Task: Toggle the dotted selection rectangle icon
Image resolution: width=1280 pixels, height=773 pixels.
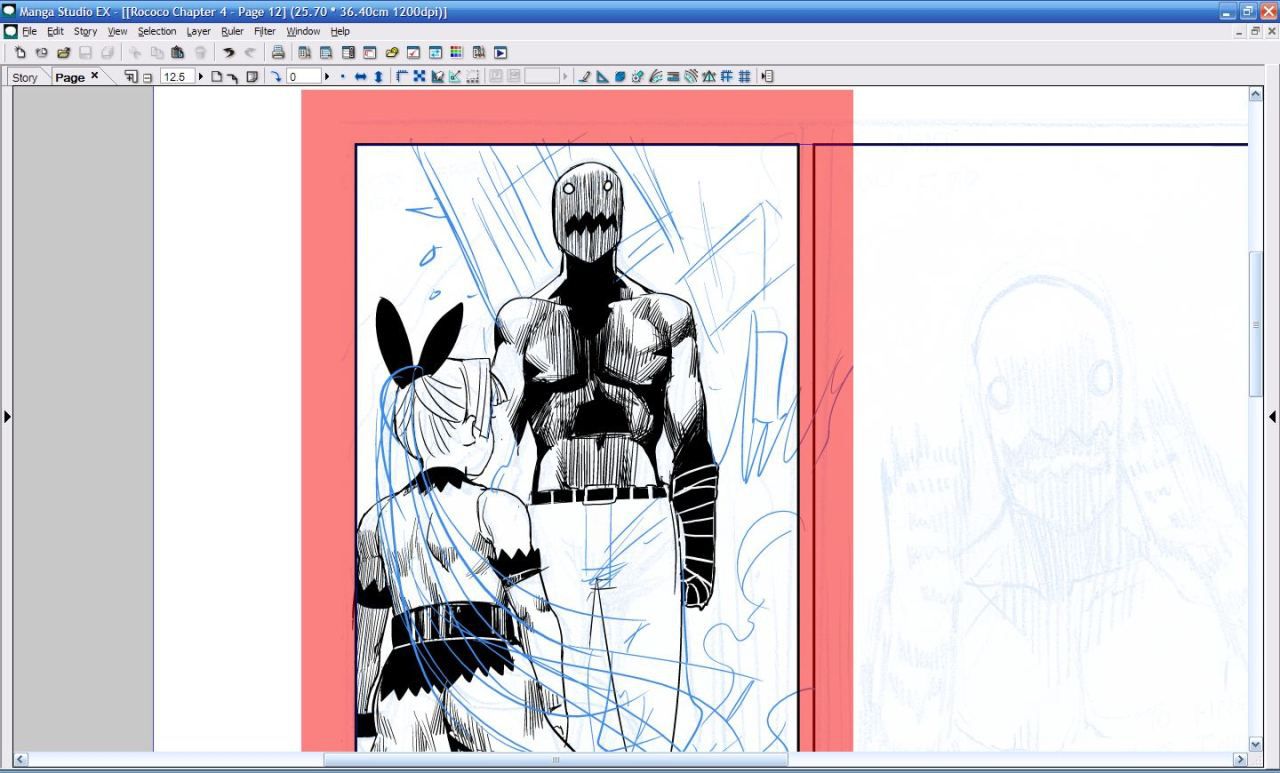Action: coord(472,77)
